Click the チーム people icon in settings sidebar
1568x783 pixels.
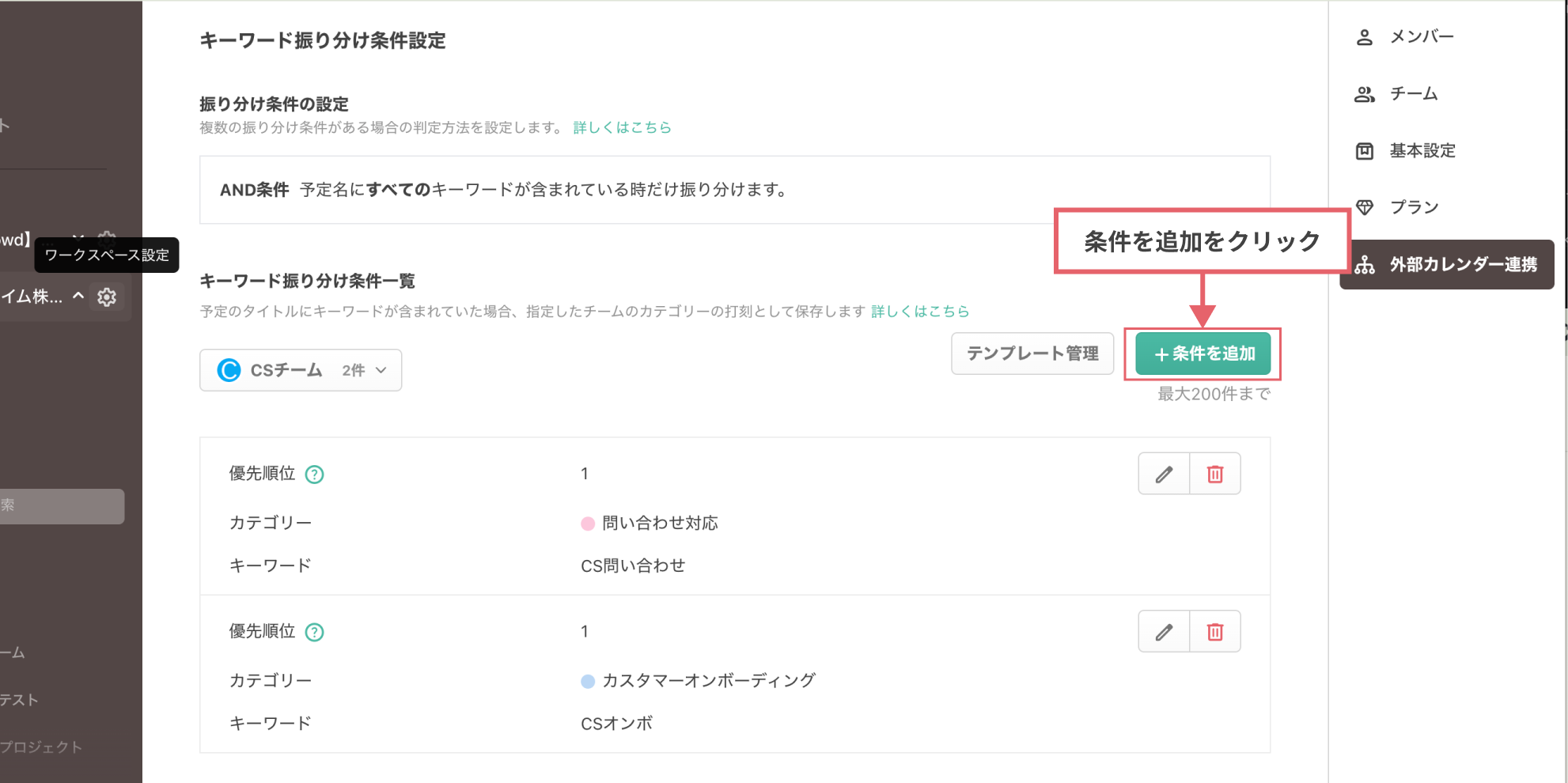[1364, 93]
